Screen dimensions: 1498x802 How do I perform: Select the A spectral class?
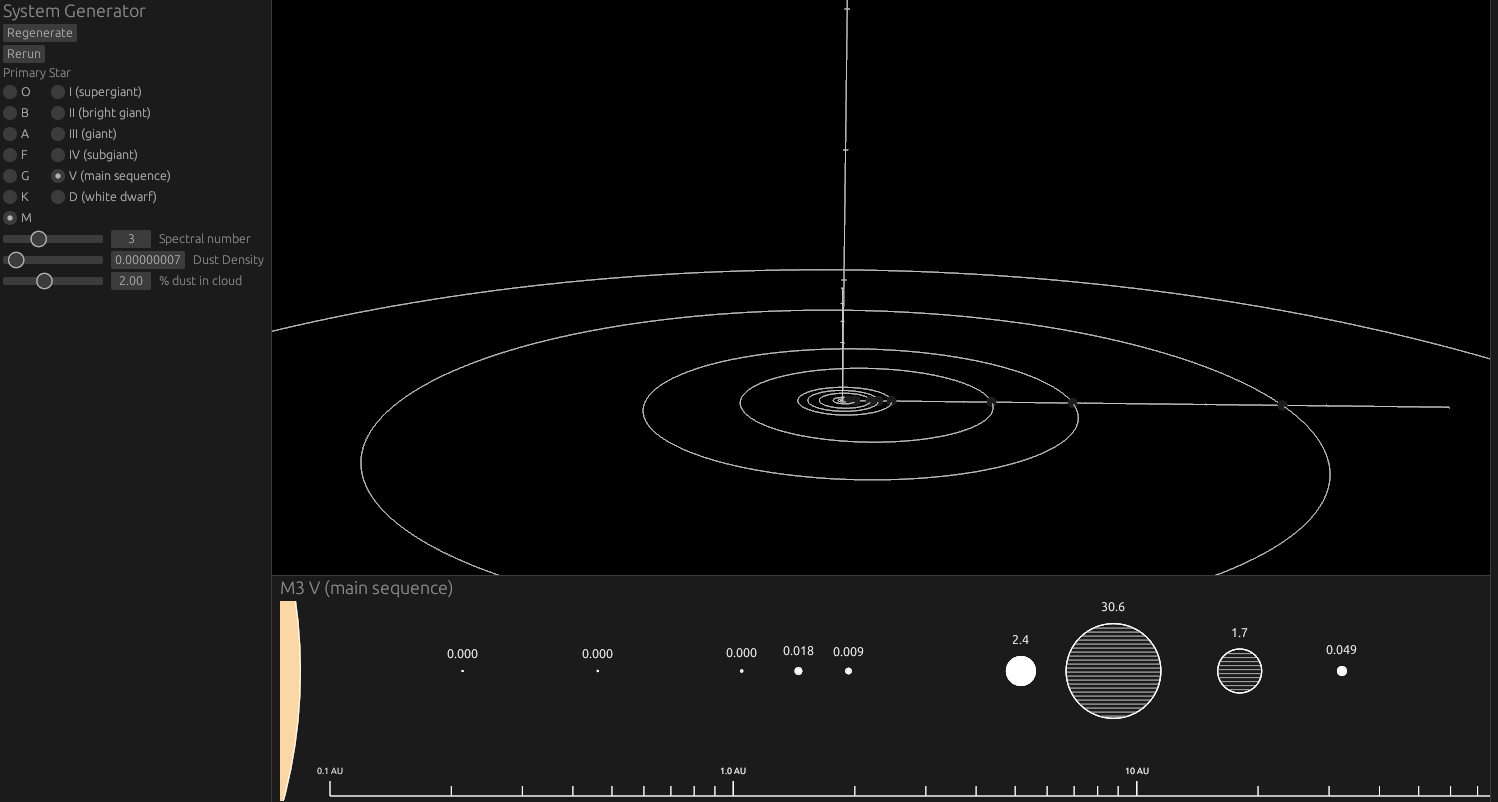click(9, 133)
